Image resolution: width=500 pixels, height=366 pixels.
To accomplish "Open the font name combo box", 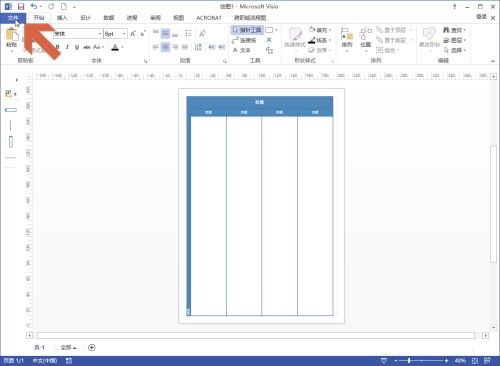I will click(x=78, y=34).
